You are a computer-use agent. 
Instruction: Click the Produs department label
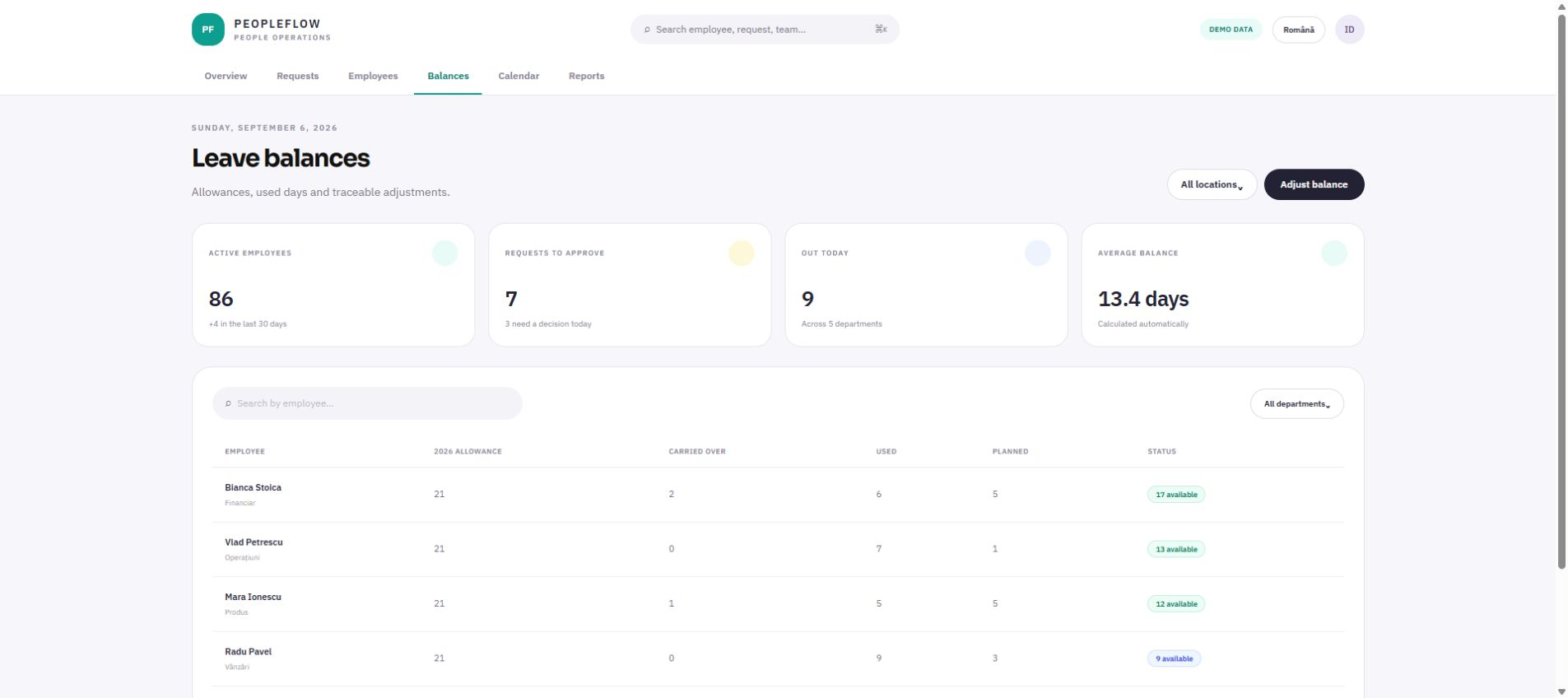[x=236, y=612]
